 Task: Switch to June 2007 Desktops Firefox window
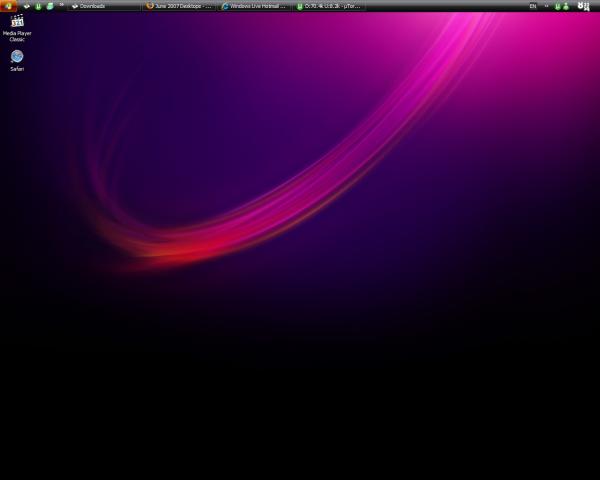[179, 6]
